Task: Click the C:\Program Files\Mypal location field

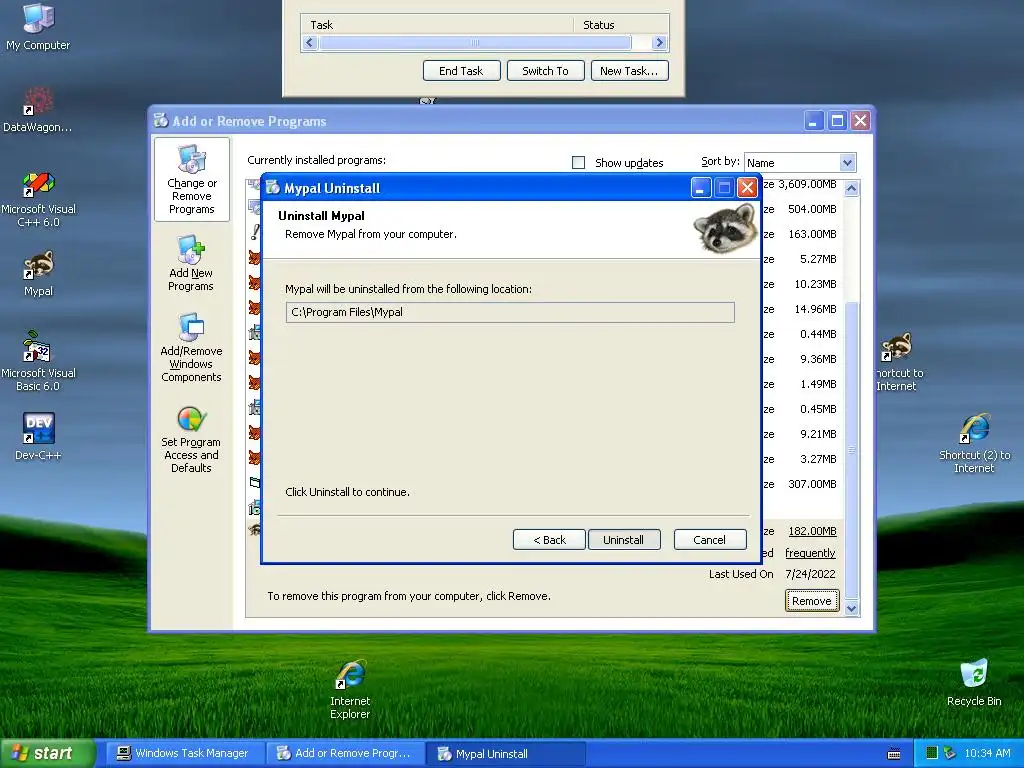Action: [510, 312]
